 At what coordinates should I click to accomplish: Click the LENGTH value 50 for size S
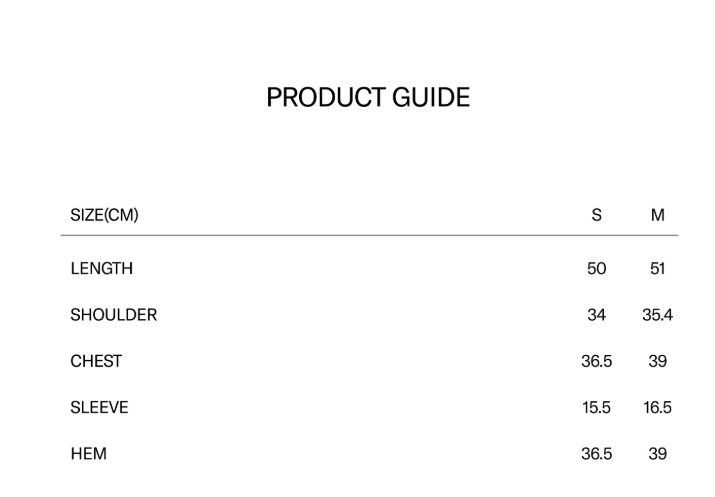[x=597, y=268]
